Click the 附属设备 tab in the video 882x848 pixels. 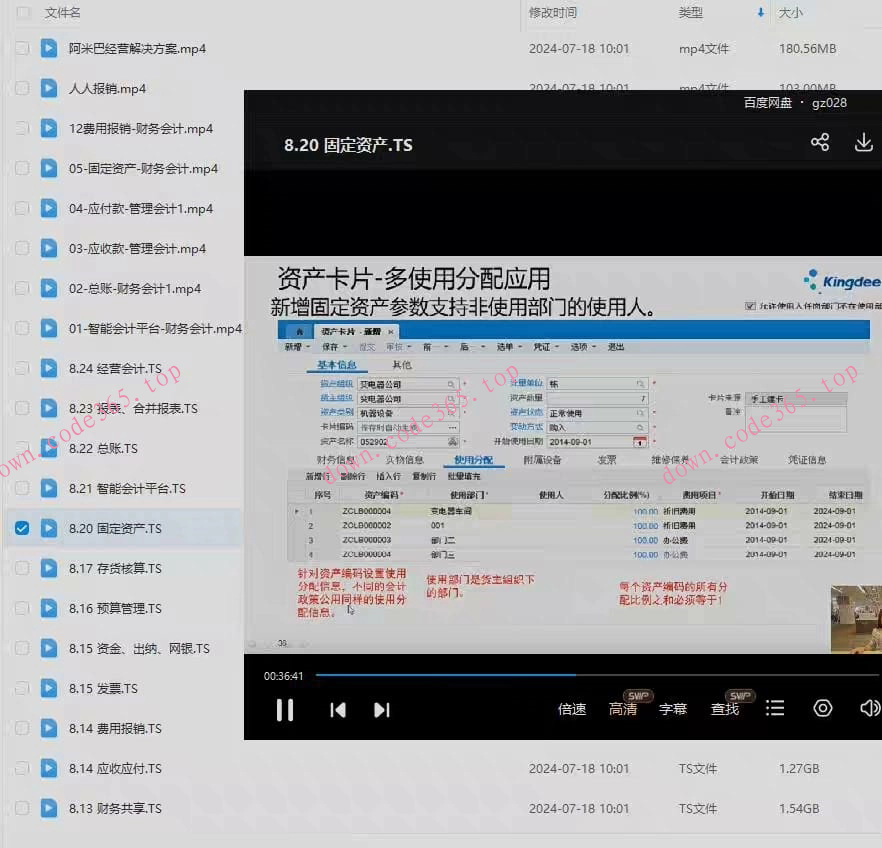click(x=542, y=459)
